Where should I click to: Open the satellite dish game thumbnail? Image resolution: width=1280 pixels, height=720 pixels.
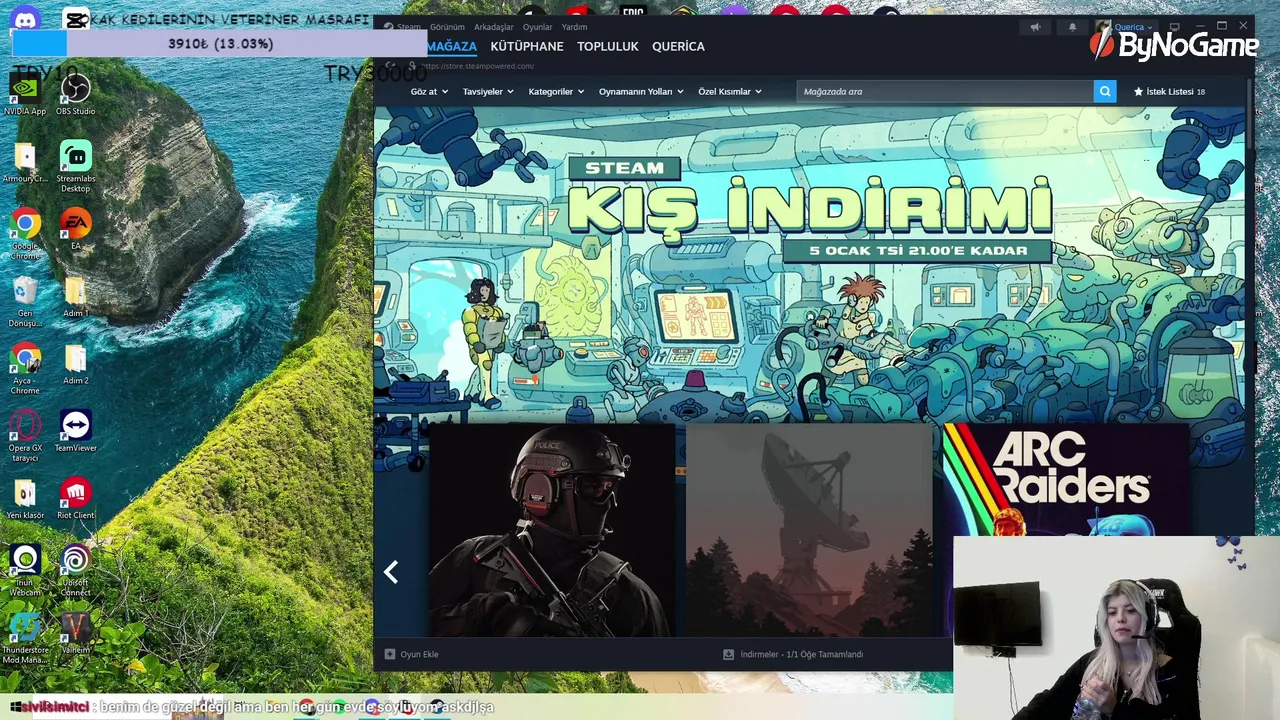(809, 530)
